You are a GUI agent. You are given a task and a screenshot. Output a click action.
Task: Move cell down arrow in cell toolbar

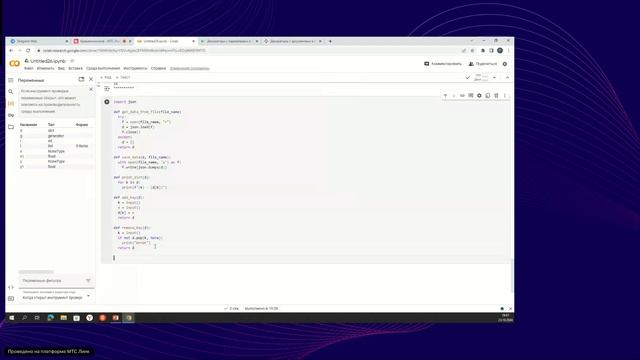(454, 96)
